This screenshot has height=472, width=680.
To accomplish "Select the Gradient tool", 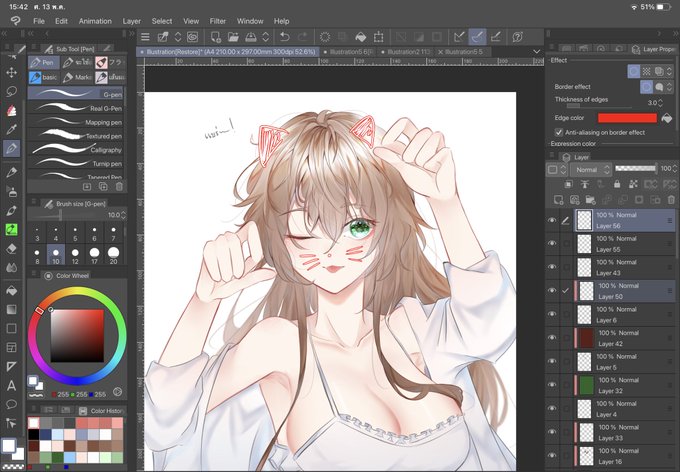I will coord(12,309).
